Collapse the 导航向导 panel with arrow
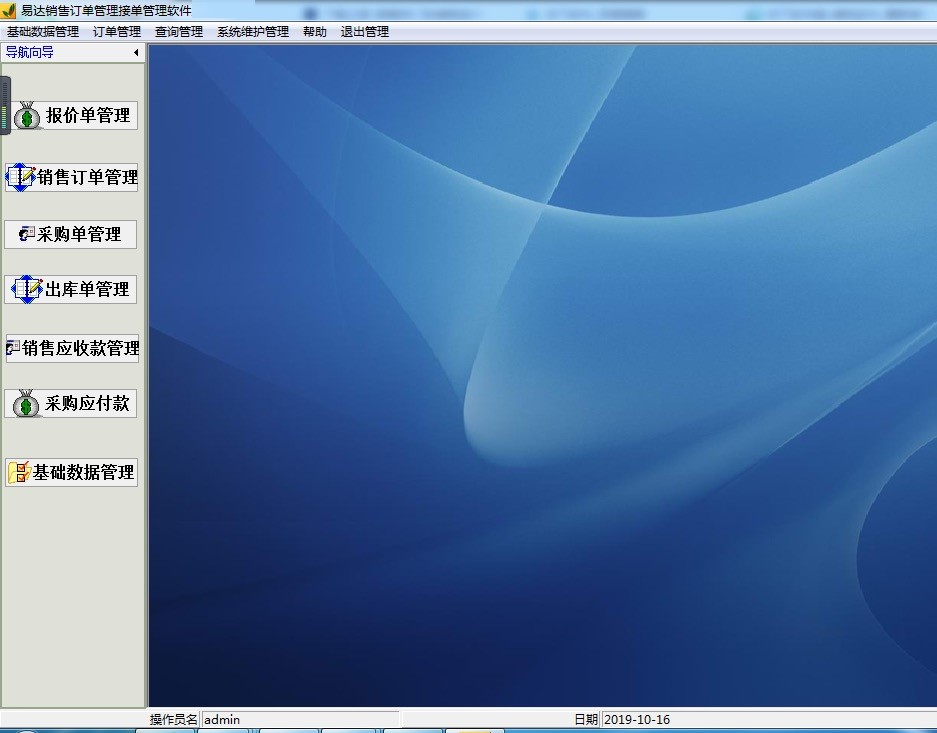The width and height of the screenshot is (937, 733). click(x=136, y=52)
